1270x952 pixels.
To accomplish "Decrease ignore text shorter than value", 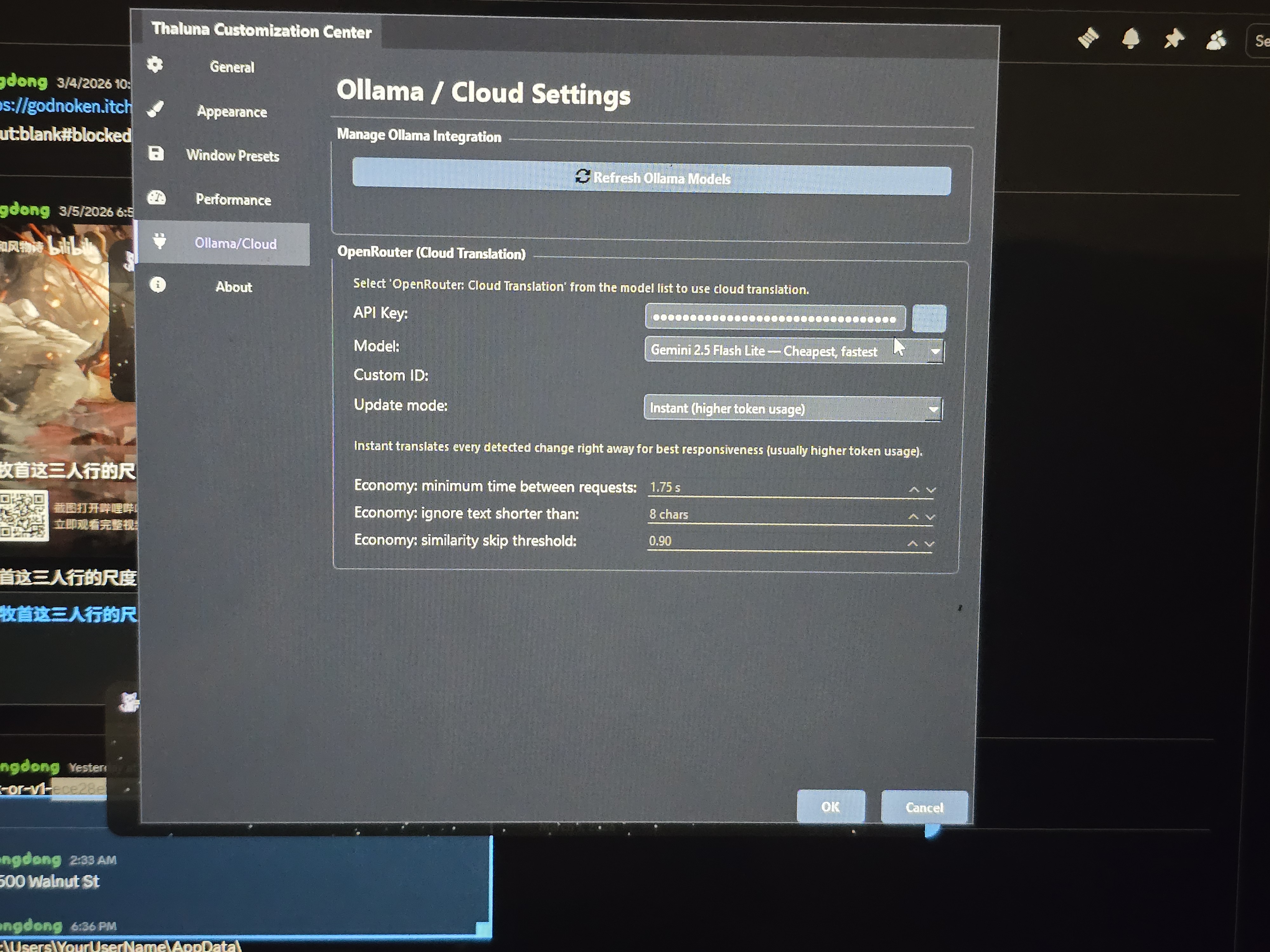I will [x=930, y=517].
